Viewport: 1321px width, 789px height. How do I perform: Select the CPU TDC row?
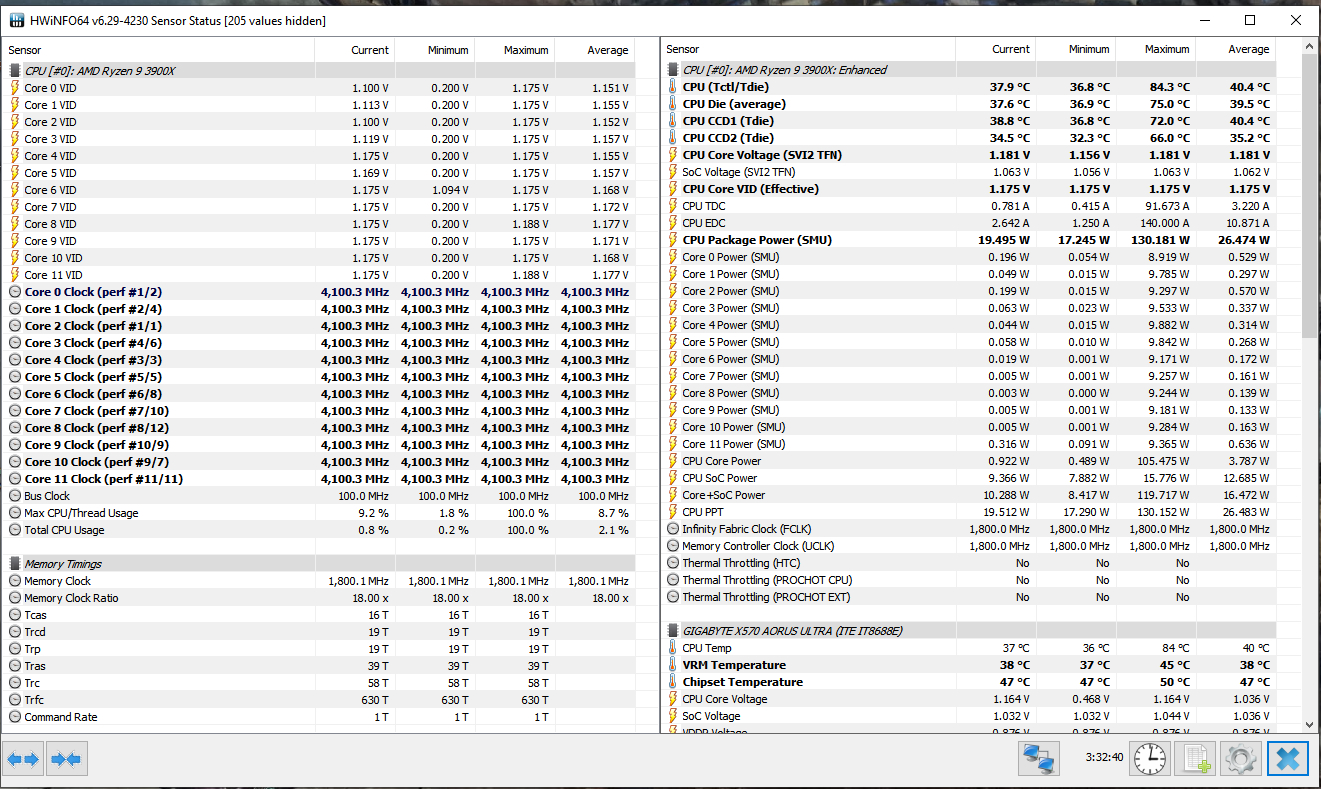969,206
